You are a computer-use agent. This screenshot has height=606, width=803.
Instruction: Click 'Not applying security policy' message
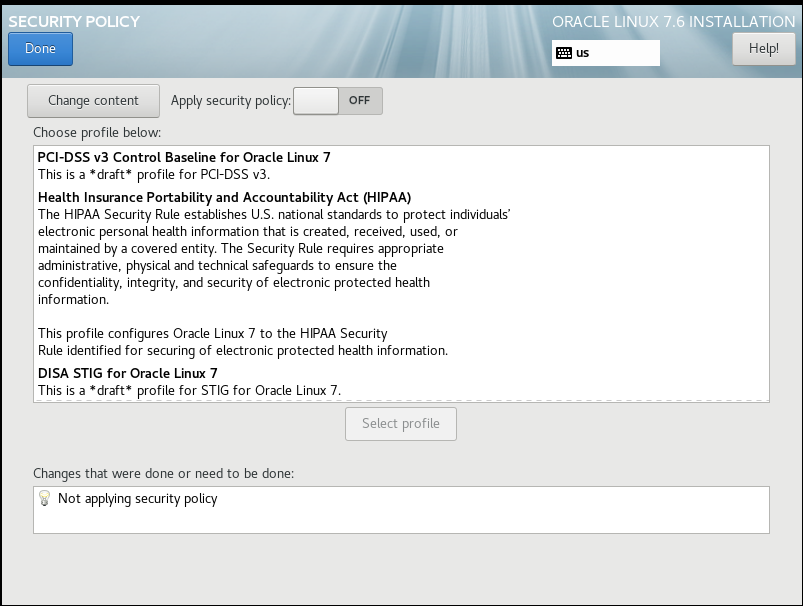pos(138,498)
